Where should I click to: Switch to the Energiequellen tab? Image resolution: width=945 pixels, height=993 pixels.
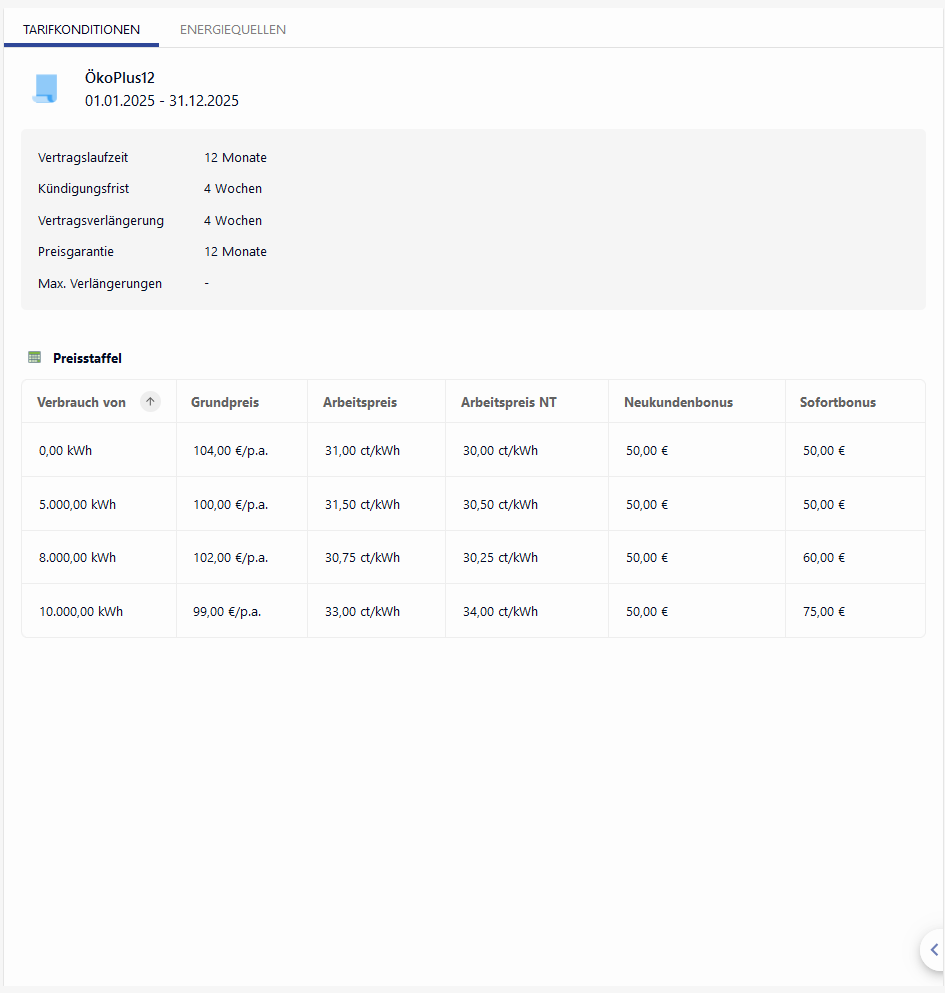point(233,30)
